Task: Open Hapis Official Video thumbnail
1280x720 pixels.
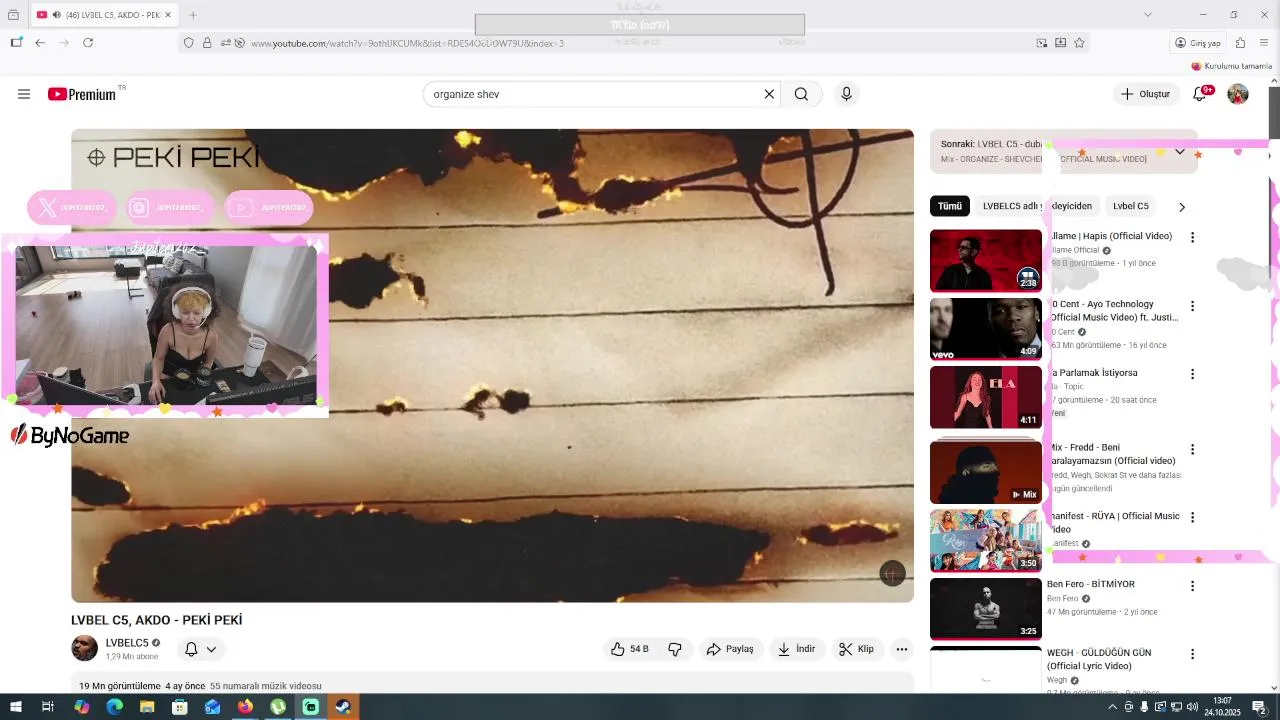Action: pos(986,260)
